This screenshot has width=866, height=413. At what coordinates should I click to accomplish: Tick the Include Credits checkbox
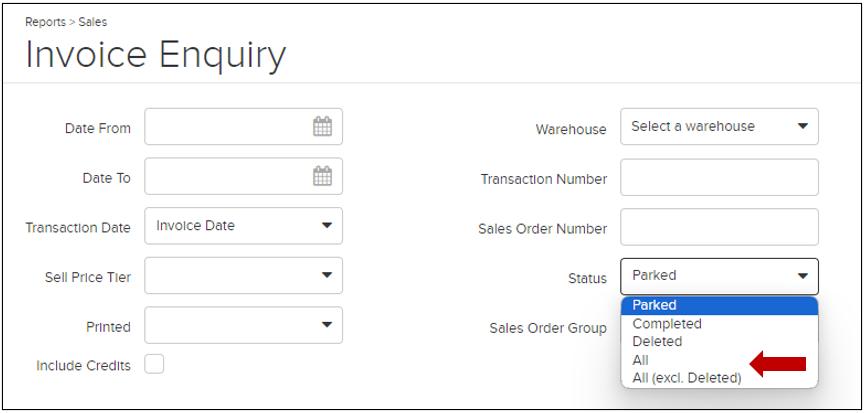pos(154,364)
